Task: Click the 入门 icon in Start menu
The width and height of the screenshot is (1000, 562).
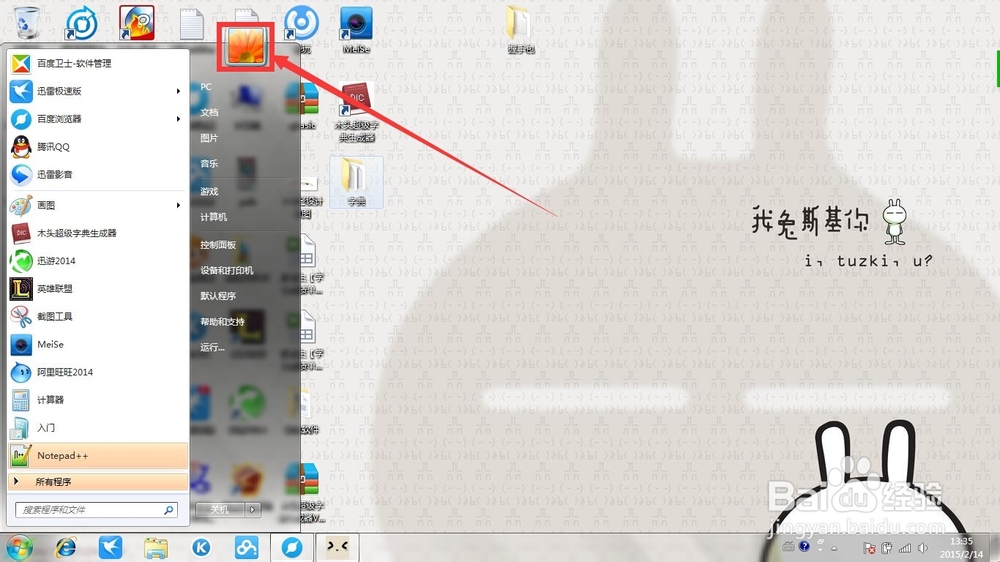Action: pos(21,427)
